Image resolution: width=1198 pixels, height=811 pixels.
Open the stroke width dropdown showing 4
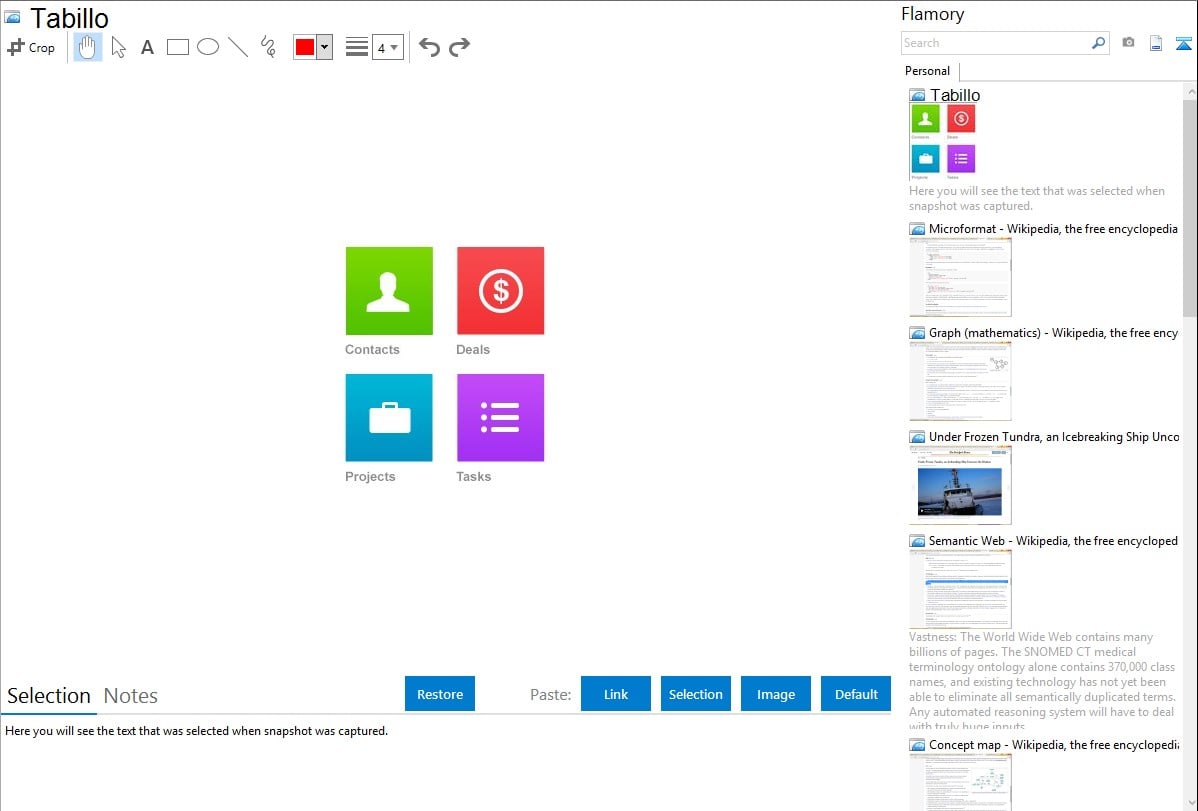coord(390,46)
